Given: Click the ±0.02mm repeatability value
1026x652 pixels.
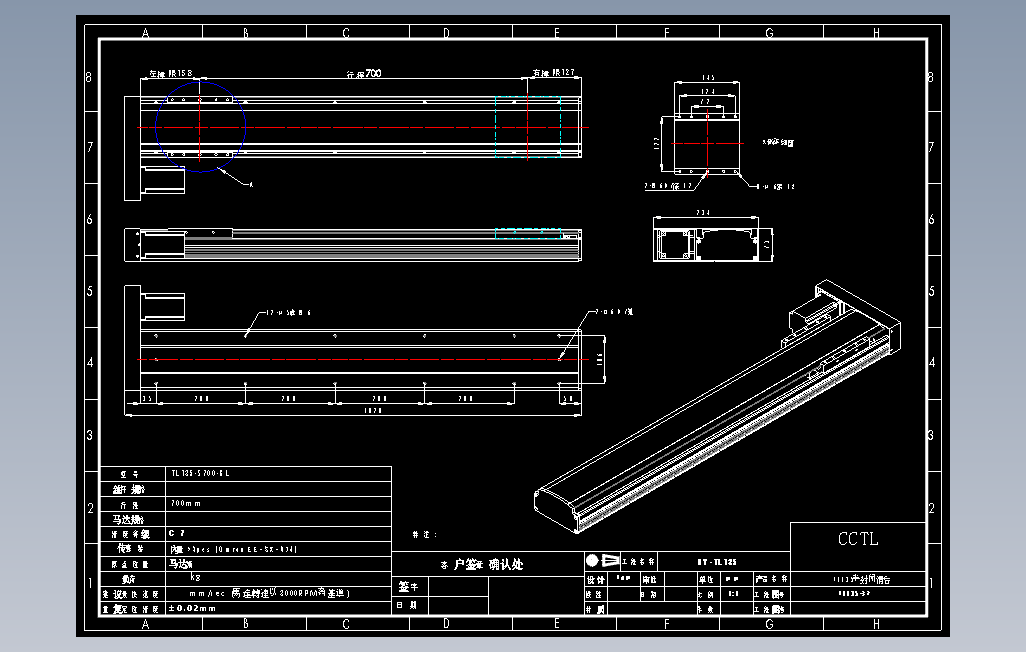Looking at the screenshot, I should click(192, 608).
